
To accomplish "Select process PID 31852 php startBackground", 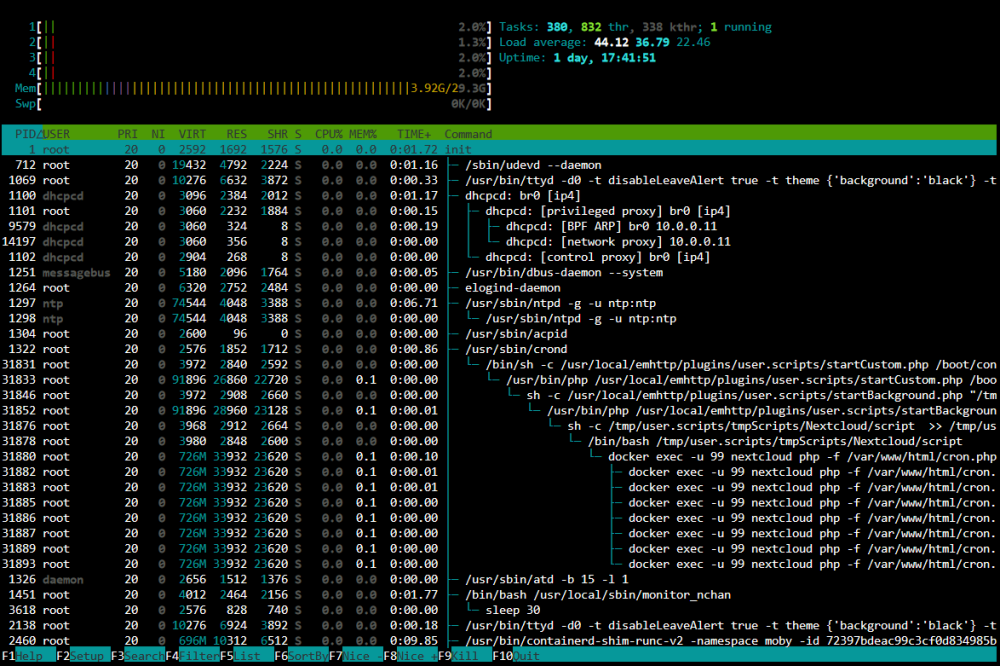I will point(499,410).
